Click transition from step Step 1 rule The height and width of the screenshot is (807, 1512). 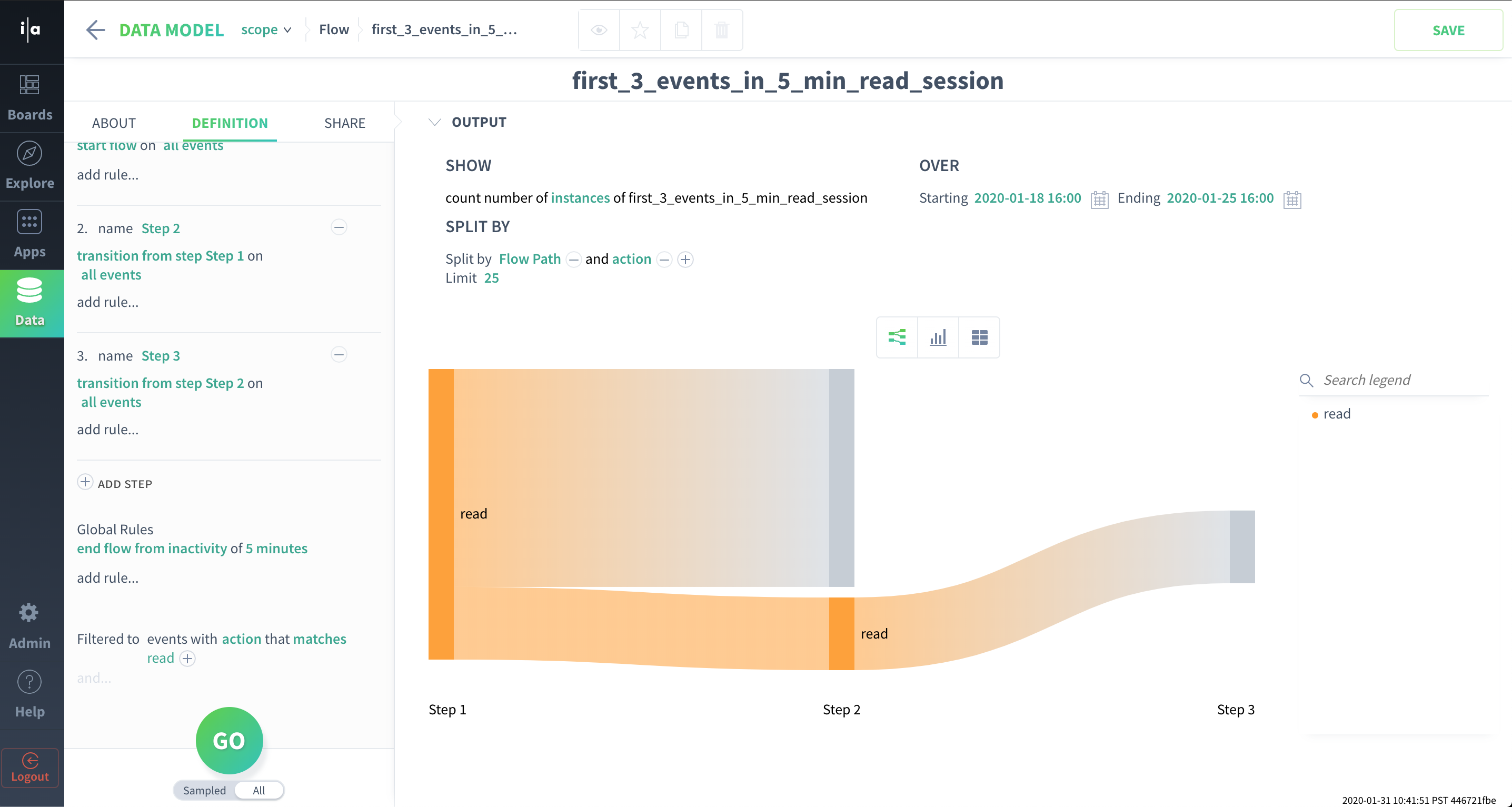pyautogui.click(x=160, y=255)
